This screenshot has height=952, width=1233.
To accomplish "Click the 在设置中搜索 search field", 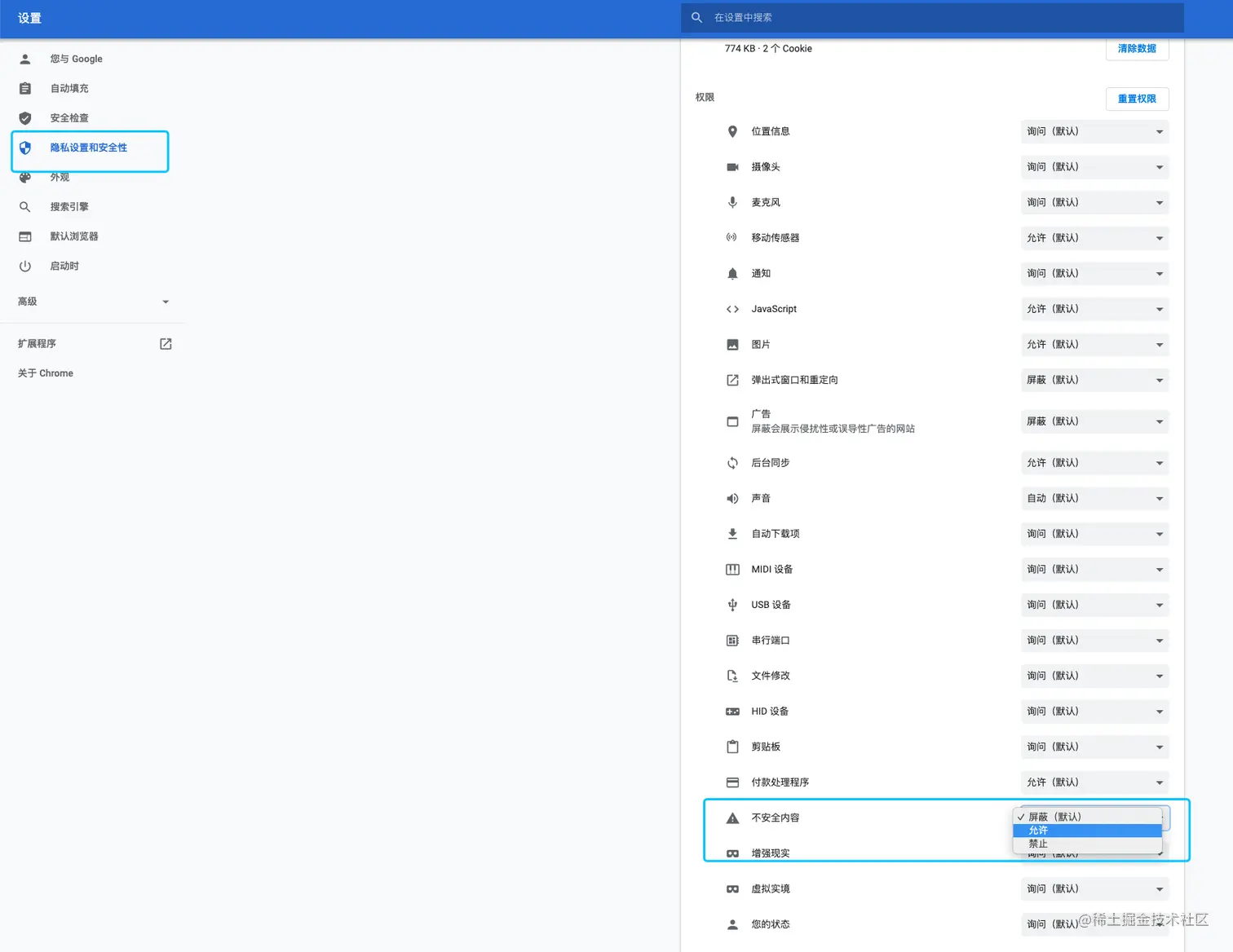I will tap(932, 17).
